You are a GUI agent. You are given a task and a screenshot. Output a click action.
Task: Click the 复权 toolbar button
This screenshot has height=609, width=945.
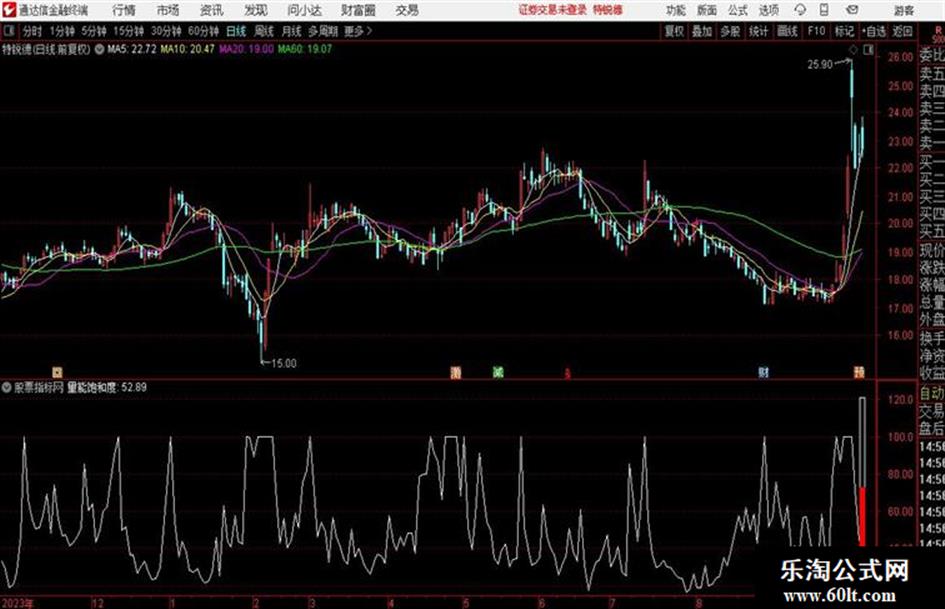click(x=674, y=31)
